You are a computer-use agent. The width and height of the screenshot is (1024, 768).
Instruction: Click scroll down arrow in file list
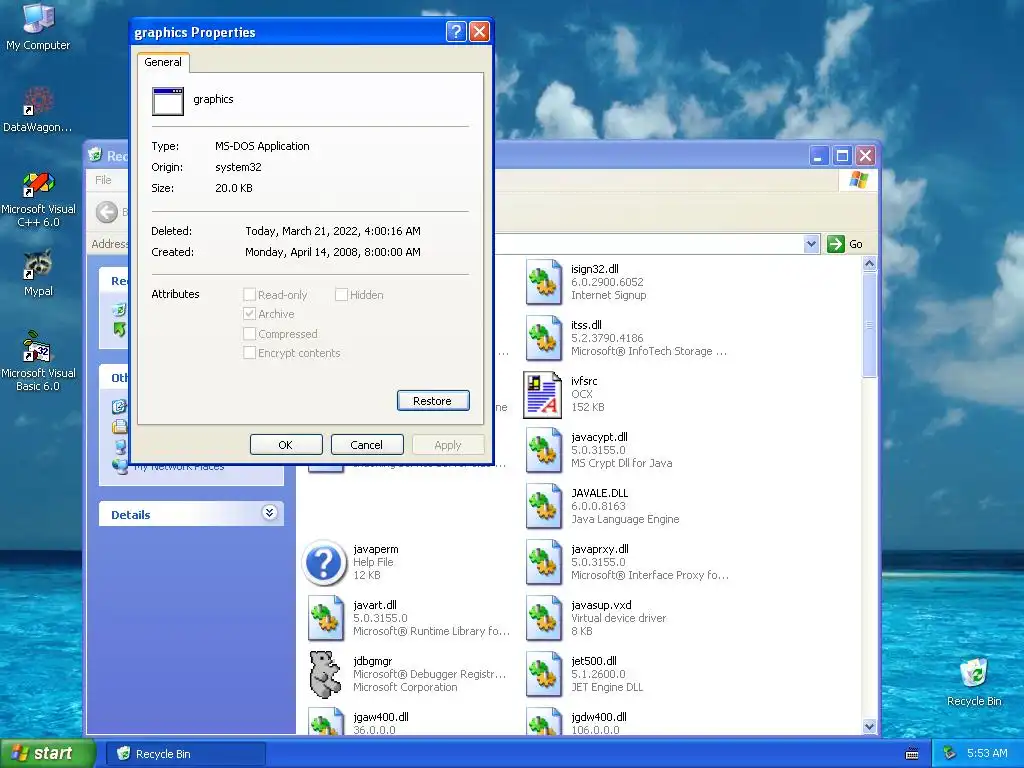pos(869,726)
